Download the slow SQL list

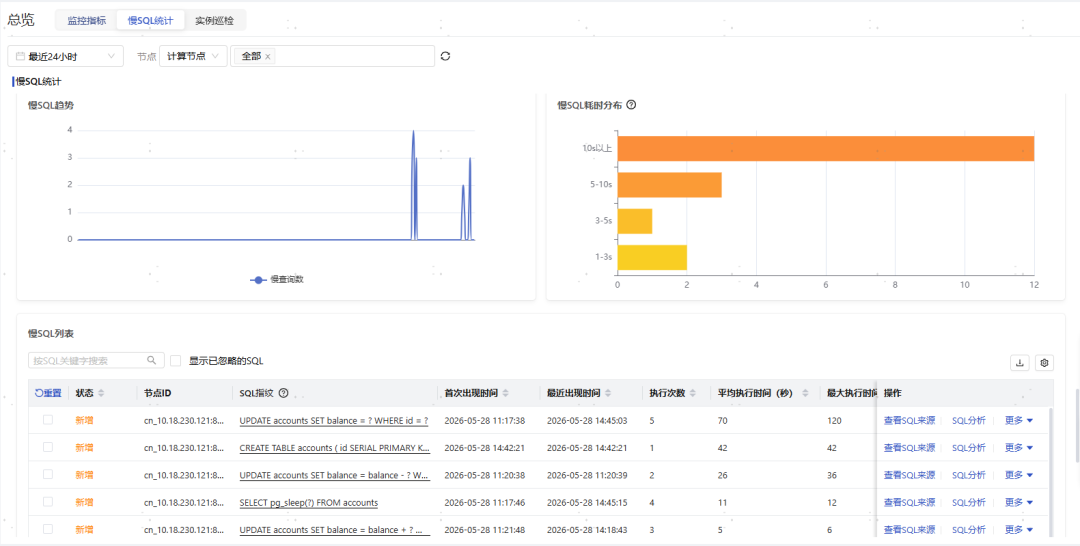pyautogui.click(x=1019, y=362)
